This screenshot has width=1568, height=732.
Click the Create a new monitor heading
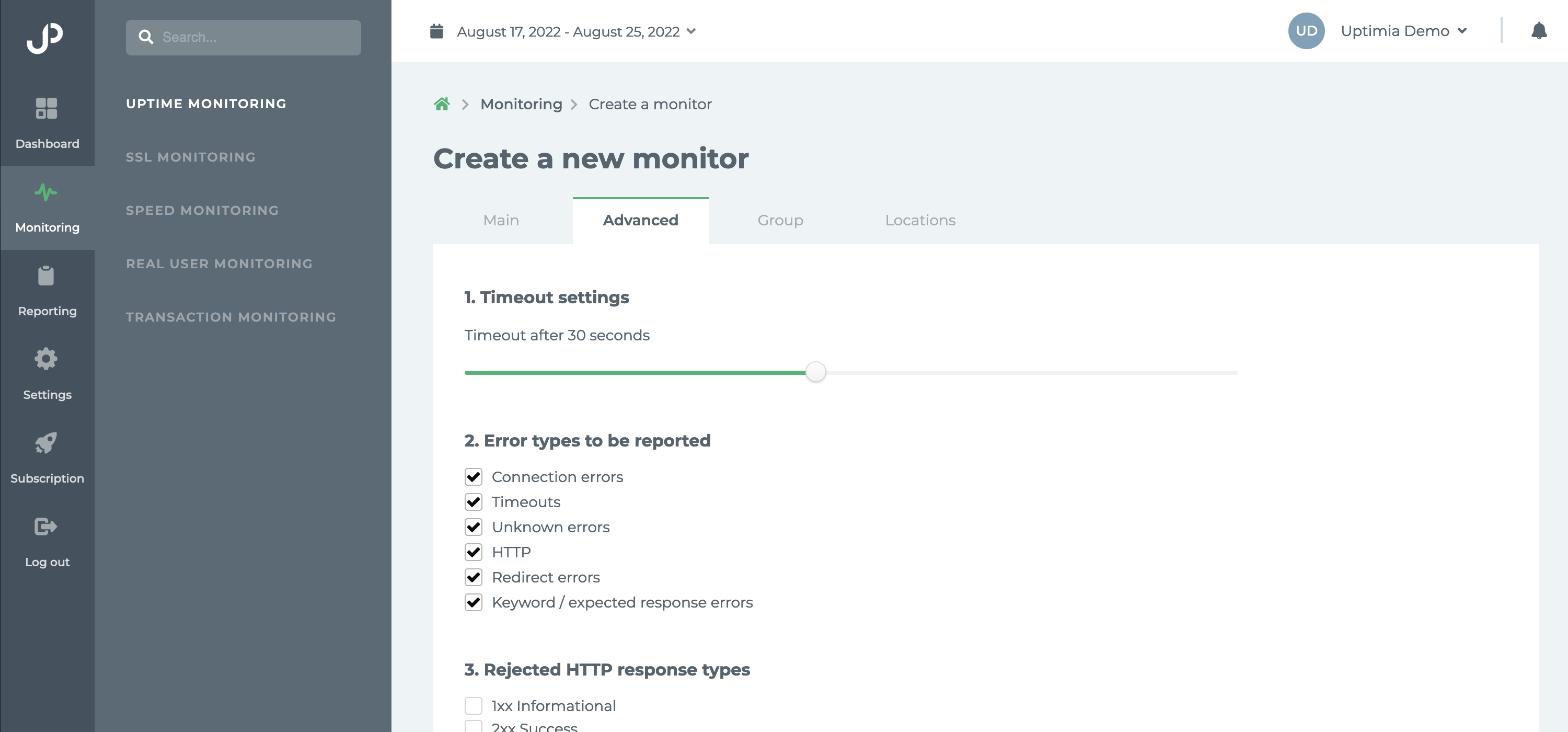pos(591,158)
